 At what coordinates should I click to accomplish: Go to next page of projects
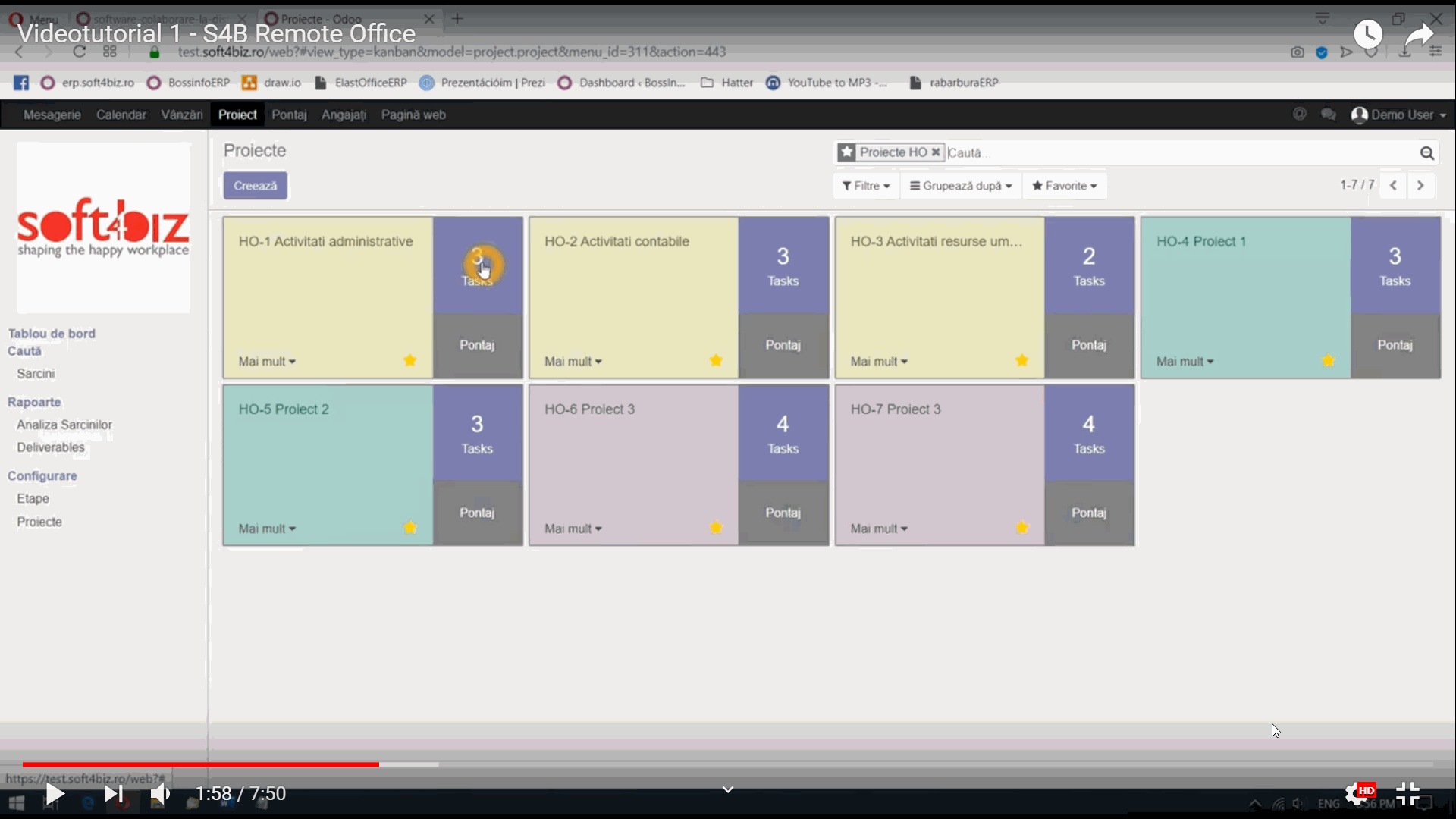coord(1420,185)
